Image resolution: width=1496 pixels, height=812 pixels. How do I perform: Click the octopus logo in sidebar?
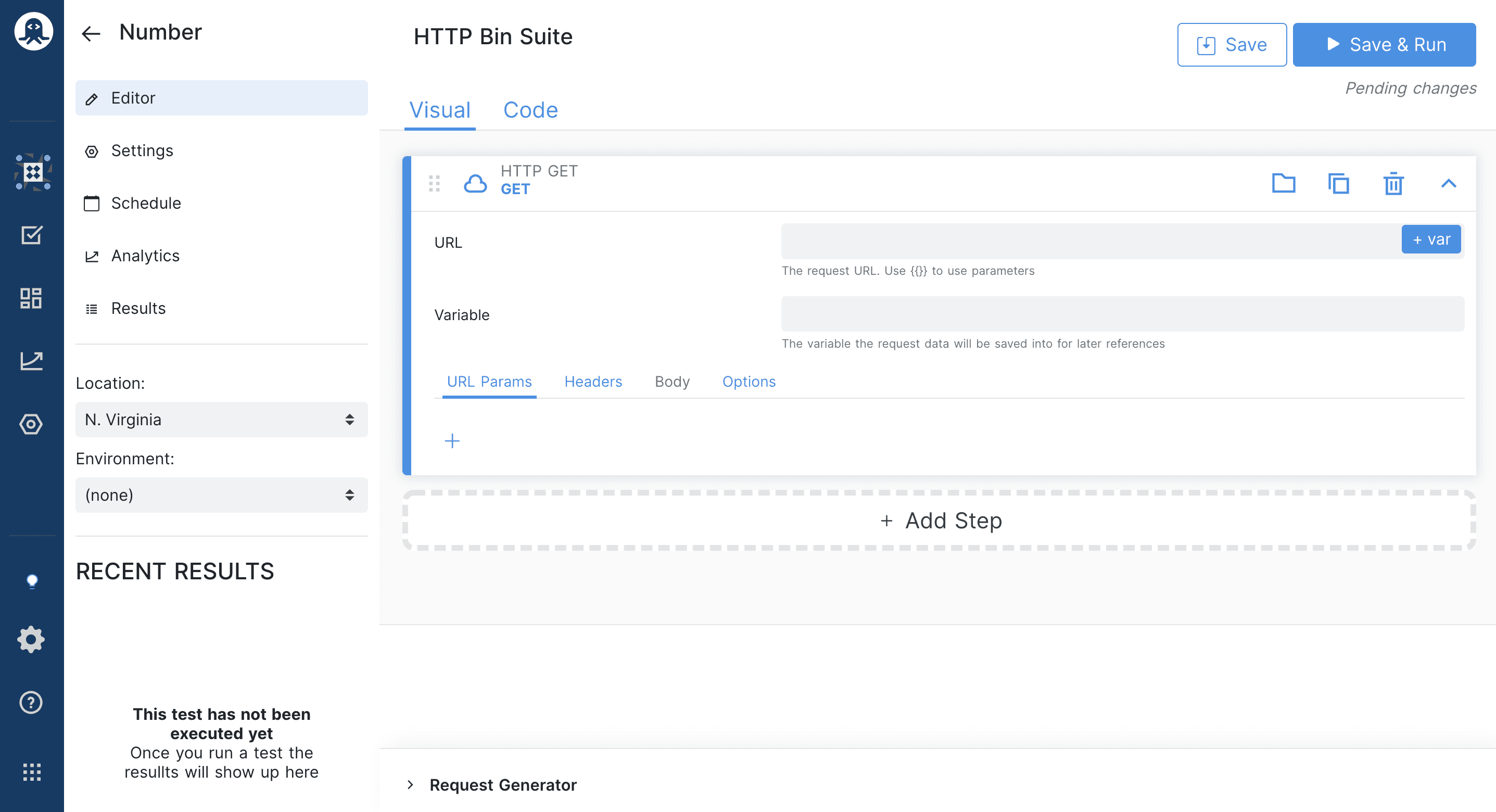click(33, 31)
